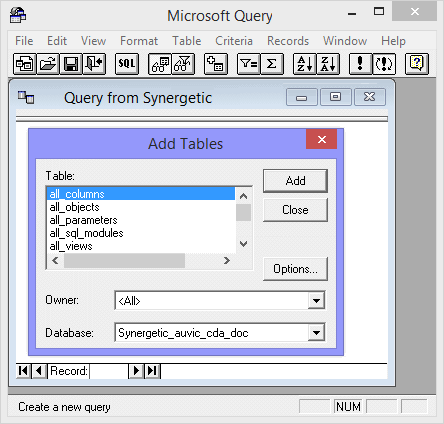Toggle the Auto Query icon
This screenshot has width=444, height=424.
pyautogui.click(x=384, y=64)
